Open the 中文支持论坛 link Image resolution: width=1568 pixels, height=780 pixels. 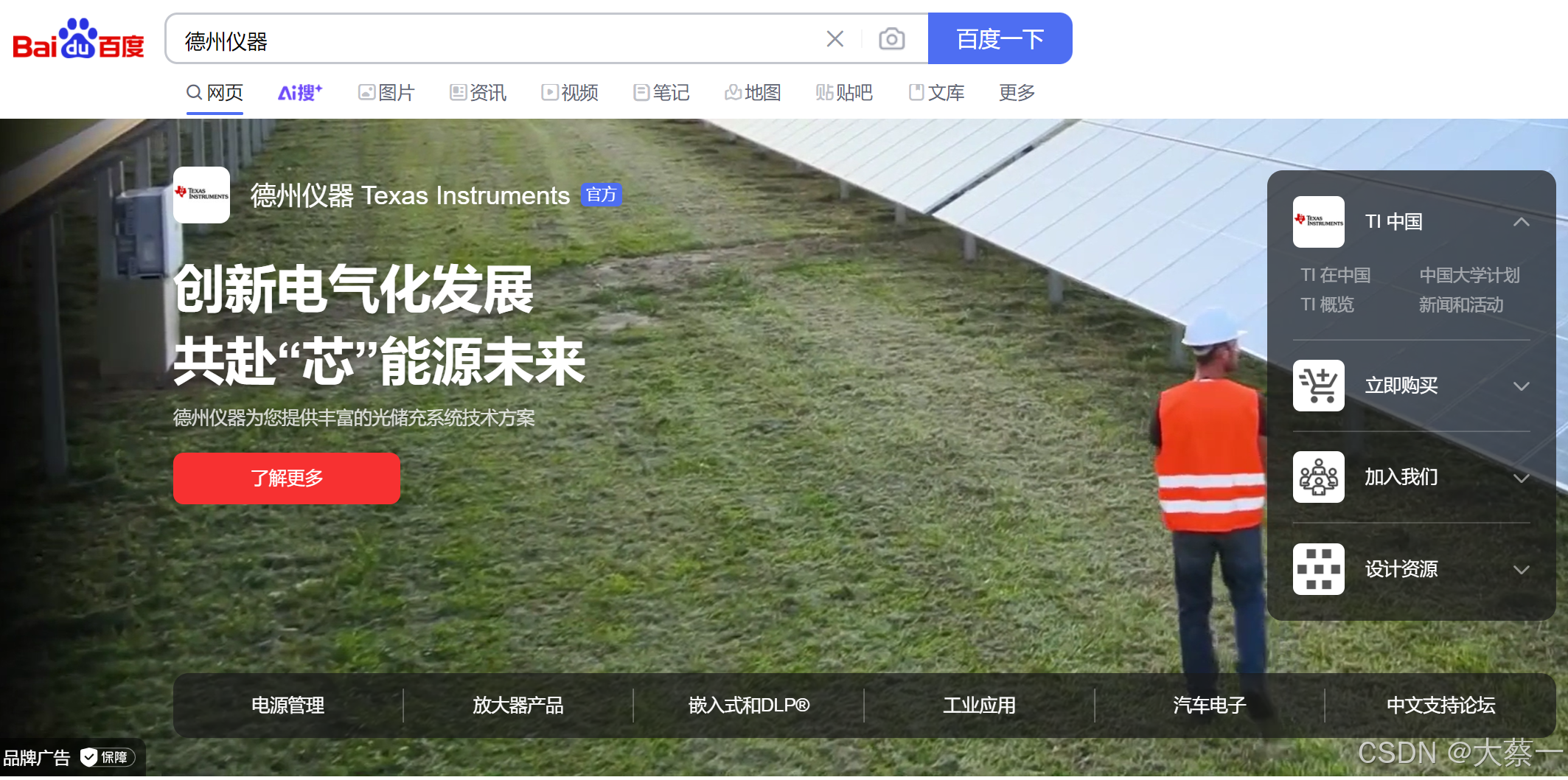pyautogui.click(x=1441, y=706)
